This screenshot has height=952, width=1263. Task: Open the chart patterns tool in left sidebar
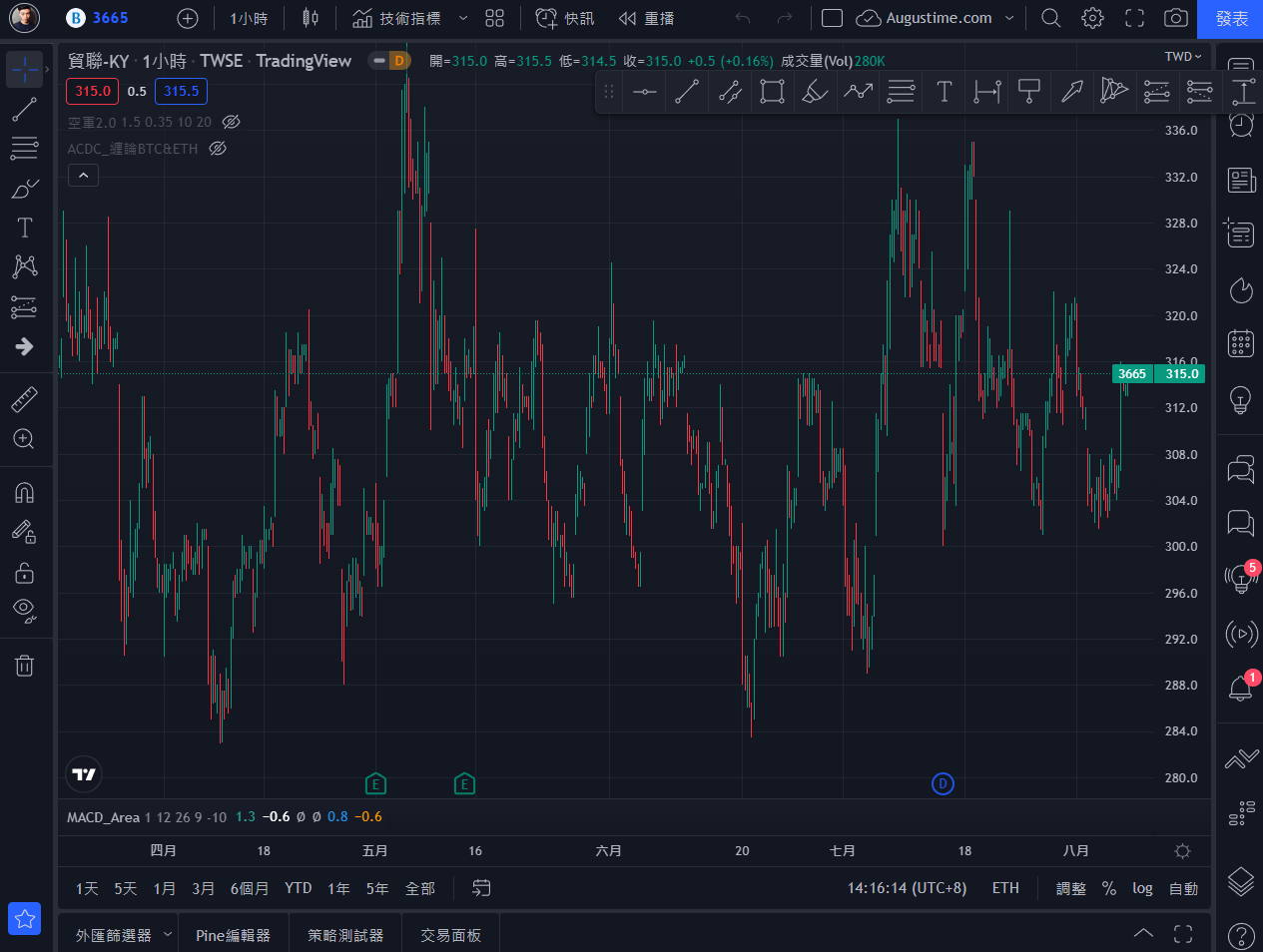click(25, 266)
